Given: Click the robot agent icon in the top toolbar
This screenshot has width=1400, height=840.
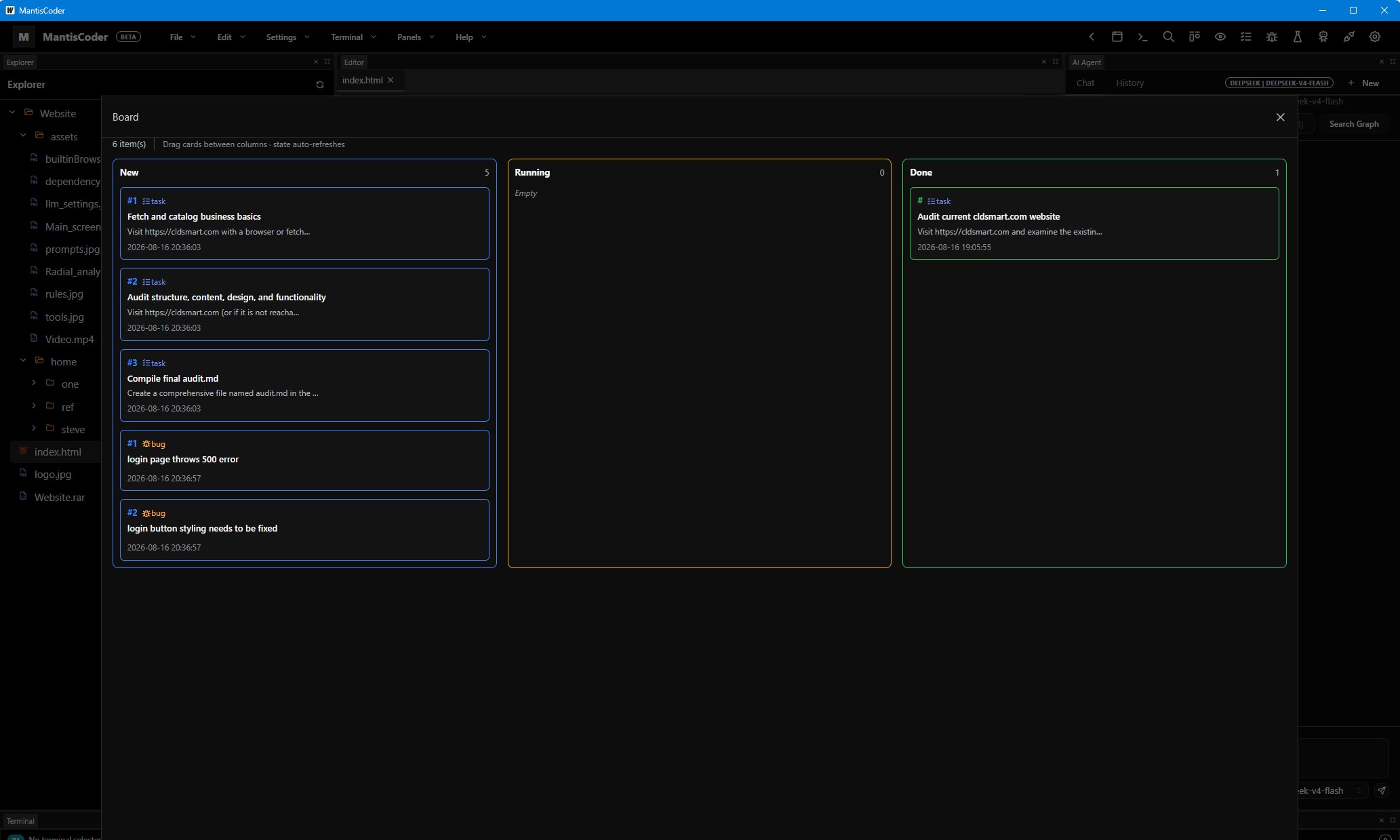Looking at the screenshot, I should tap(1323, 37).
